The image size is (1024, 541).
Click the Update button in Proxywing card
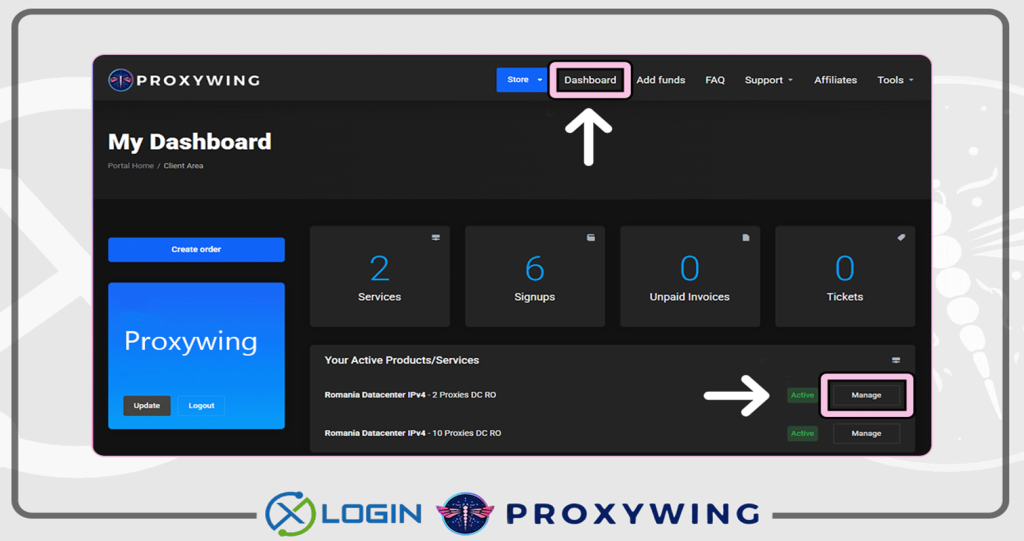(x=147, y=406)
